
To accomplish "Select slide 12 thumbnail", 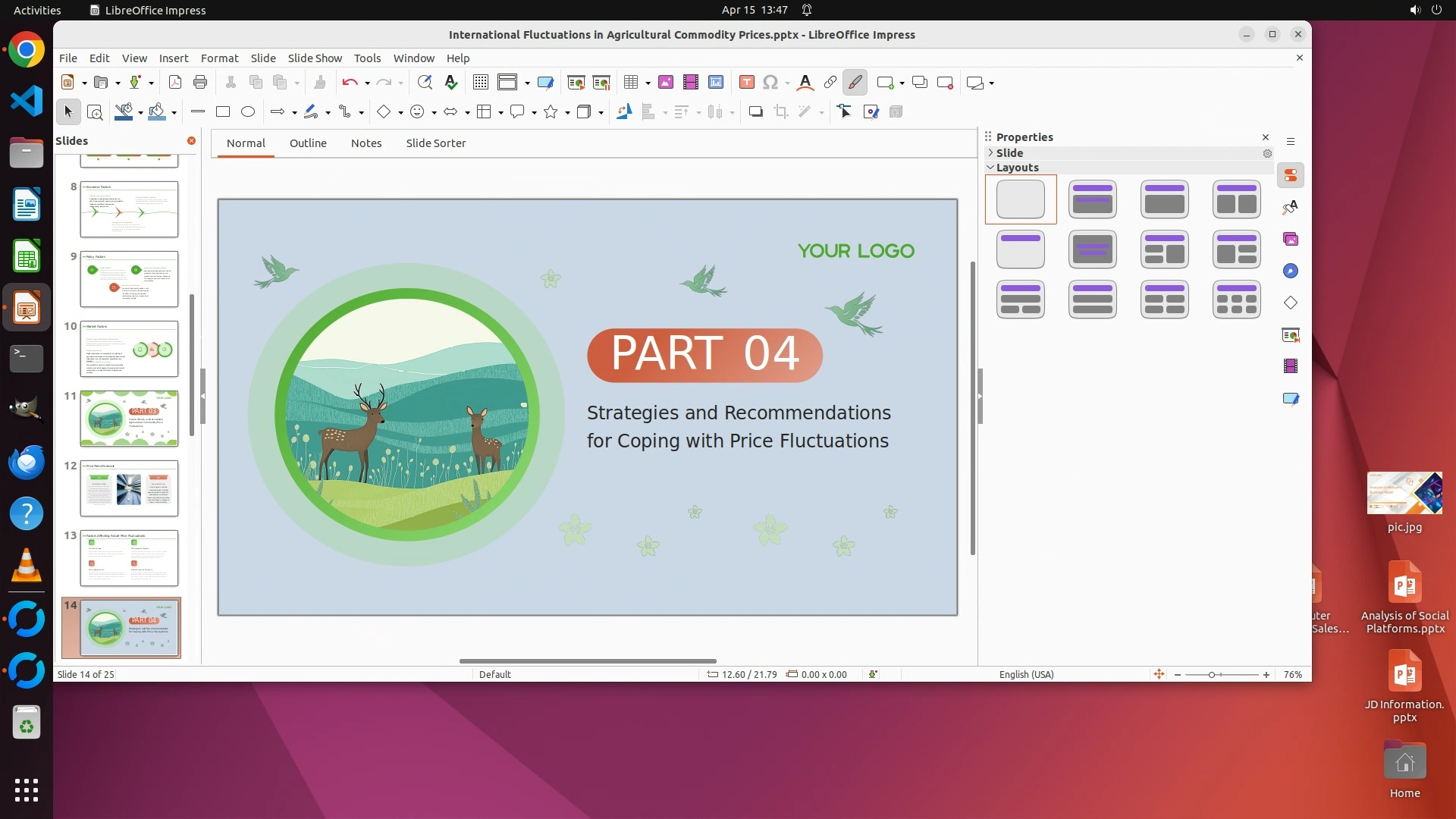I will click(x=129, y=488).
